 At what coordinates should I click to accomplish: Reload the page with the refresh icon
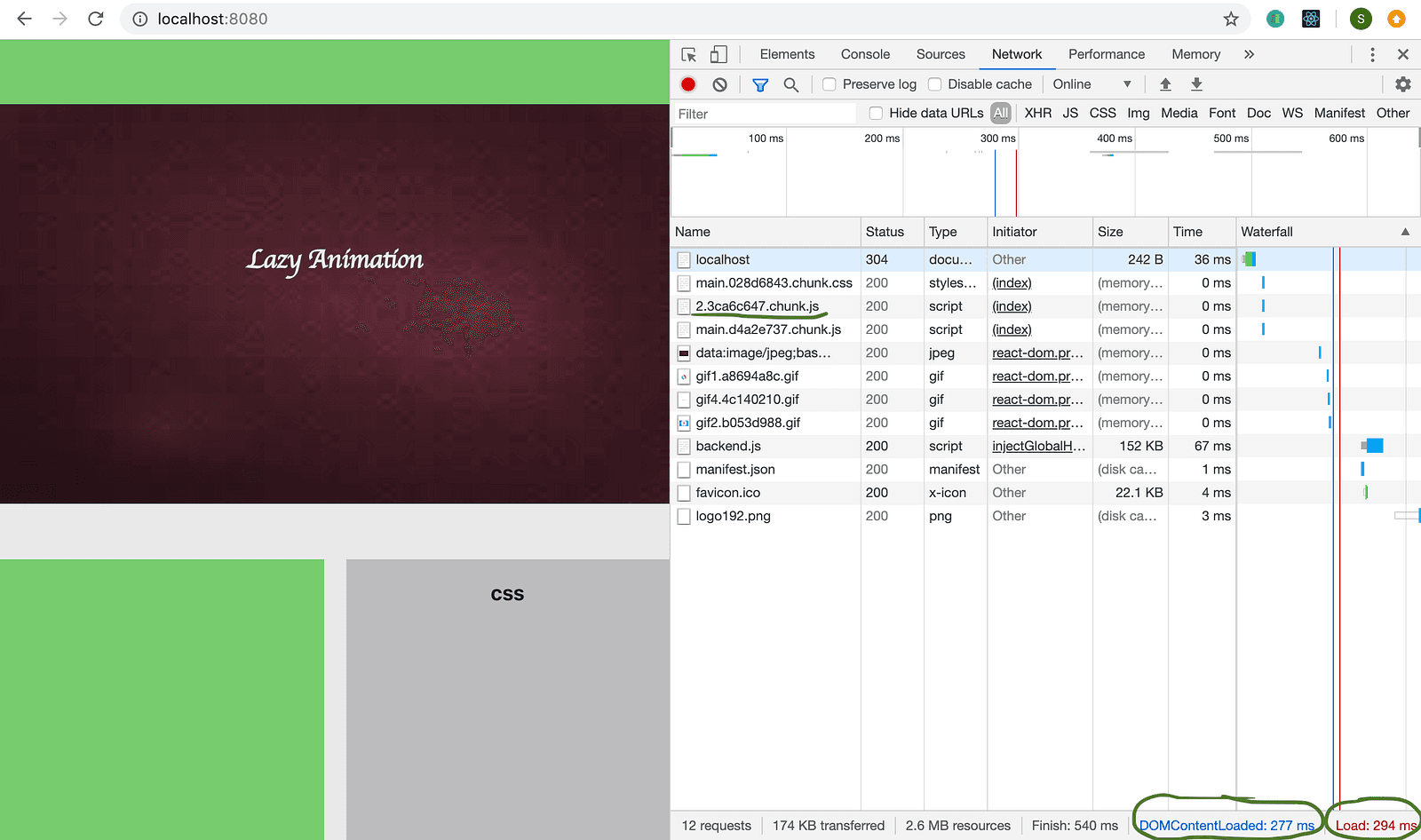point(96,19)
